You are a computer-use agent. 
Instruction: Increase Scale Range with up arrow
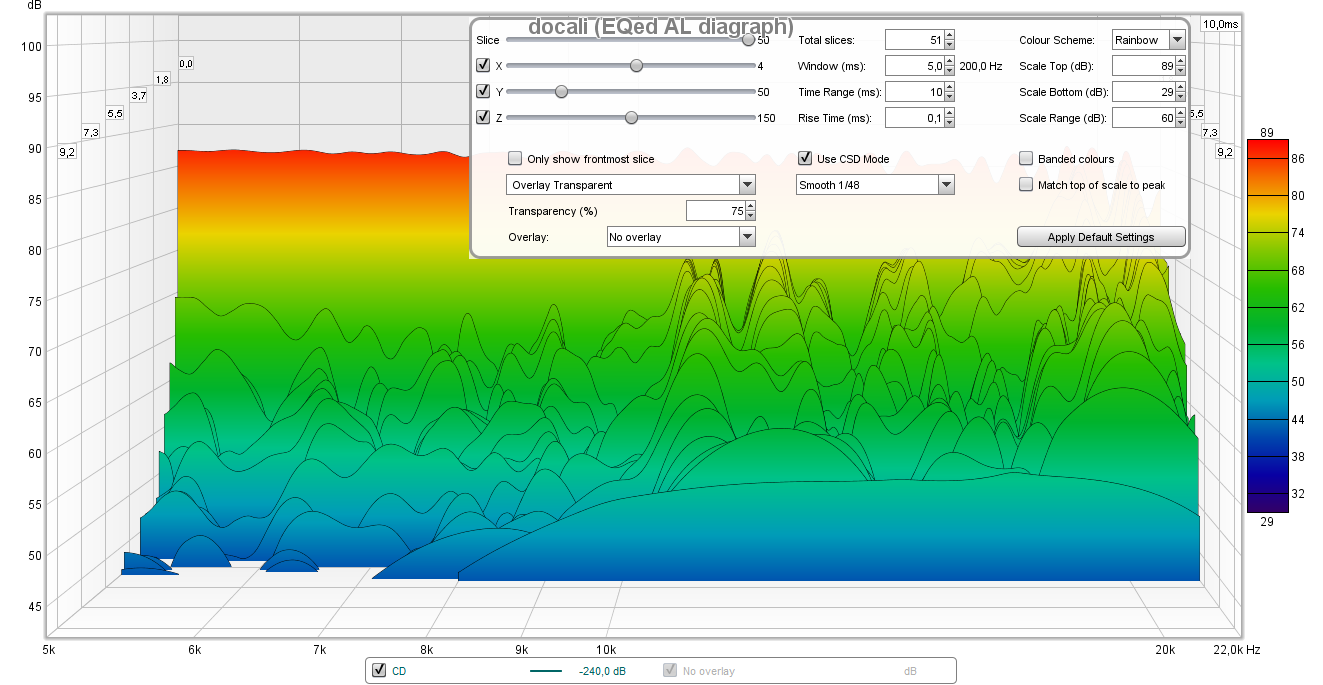1181,113
